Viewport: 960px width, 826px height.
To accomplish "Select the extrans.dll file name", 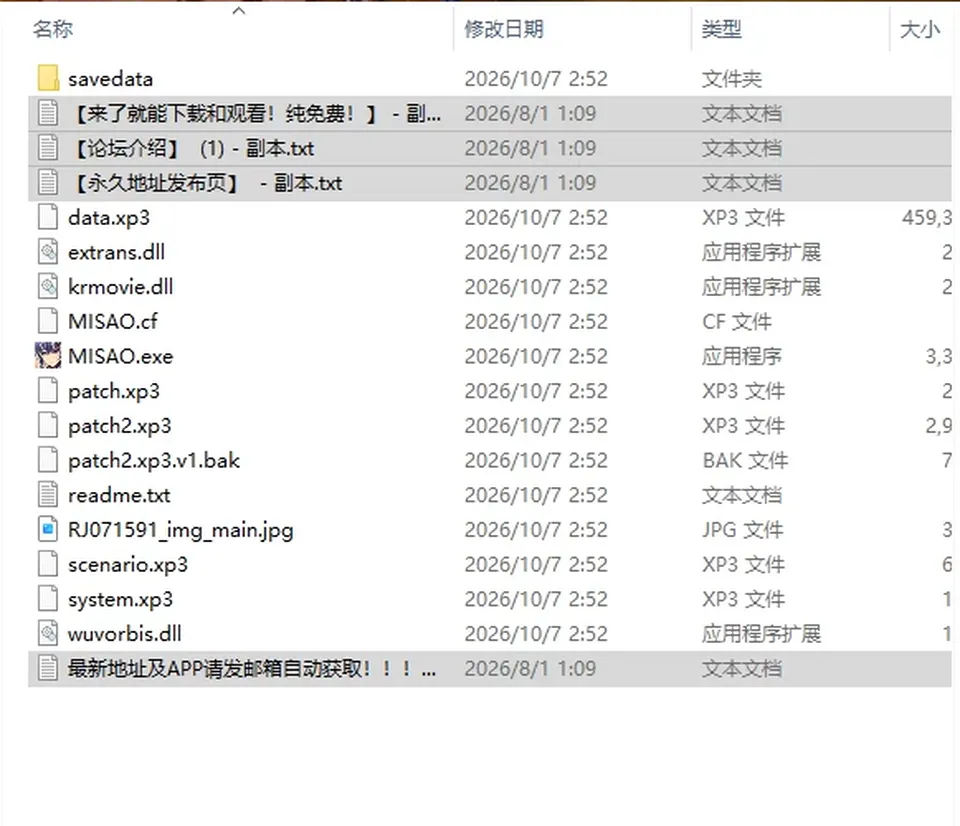I will click(116, 252).
